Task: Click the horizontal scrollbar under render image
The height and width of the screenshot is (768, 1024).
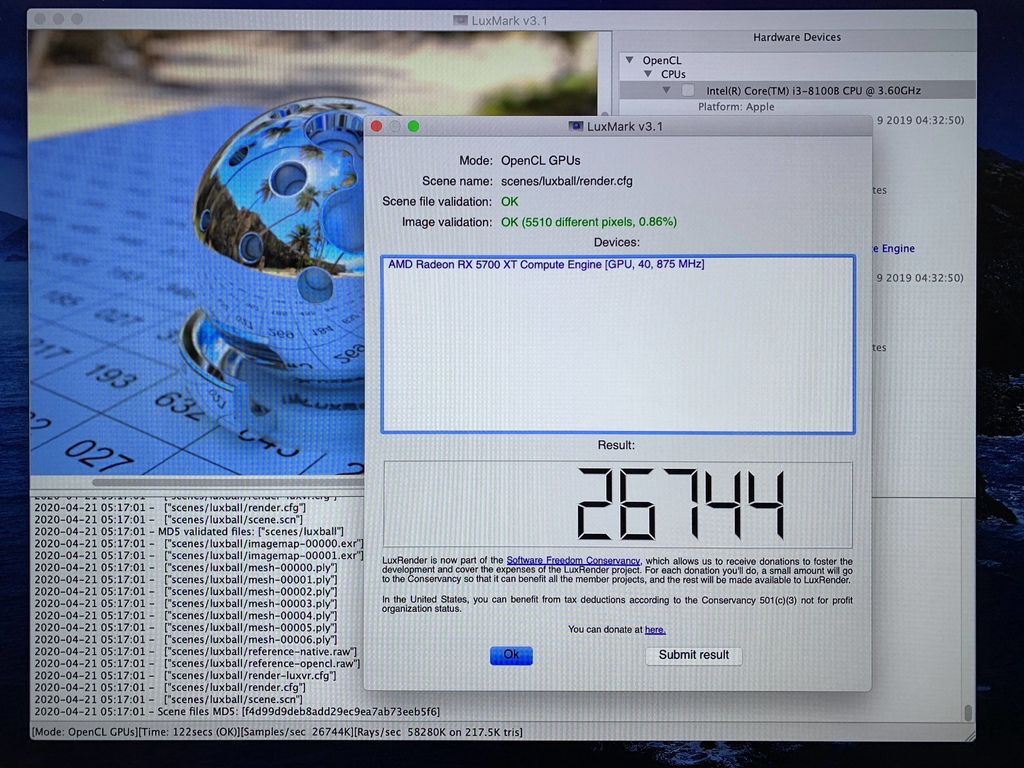Action: point(229,483)
